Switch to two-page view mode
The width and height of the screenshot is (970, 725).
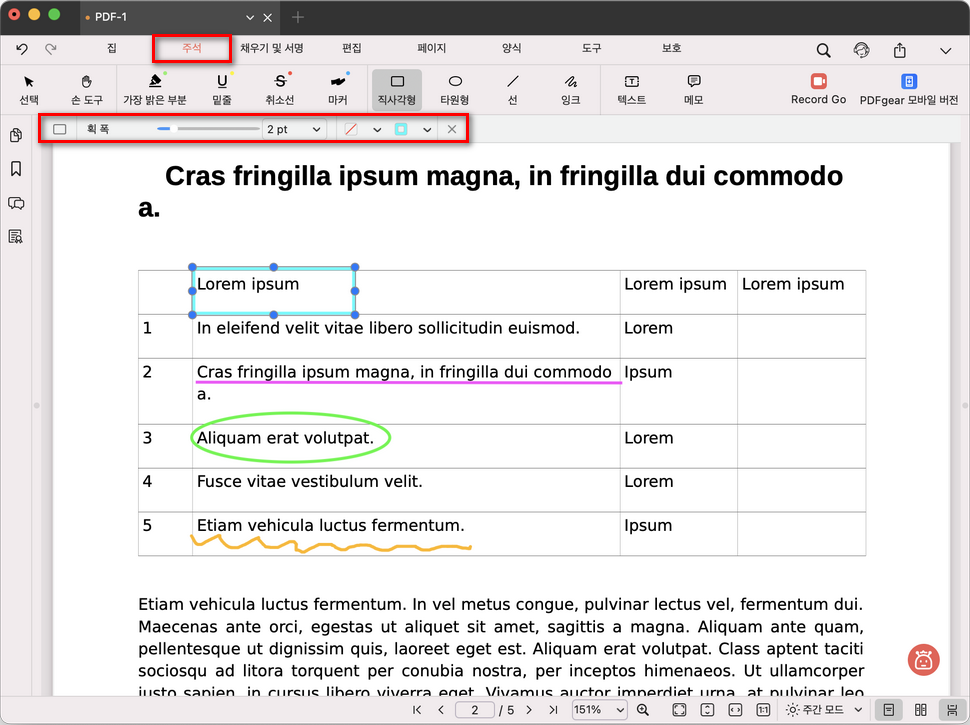point(918,709)
